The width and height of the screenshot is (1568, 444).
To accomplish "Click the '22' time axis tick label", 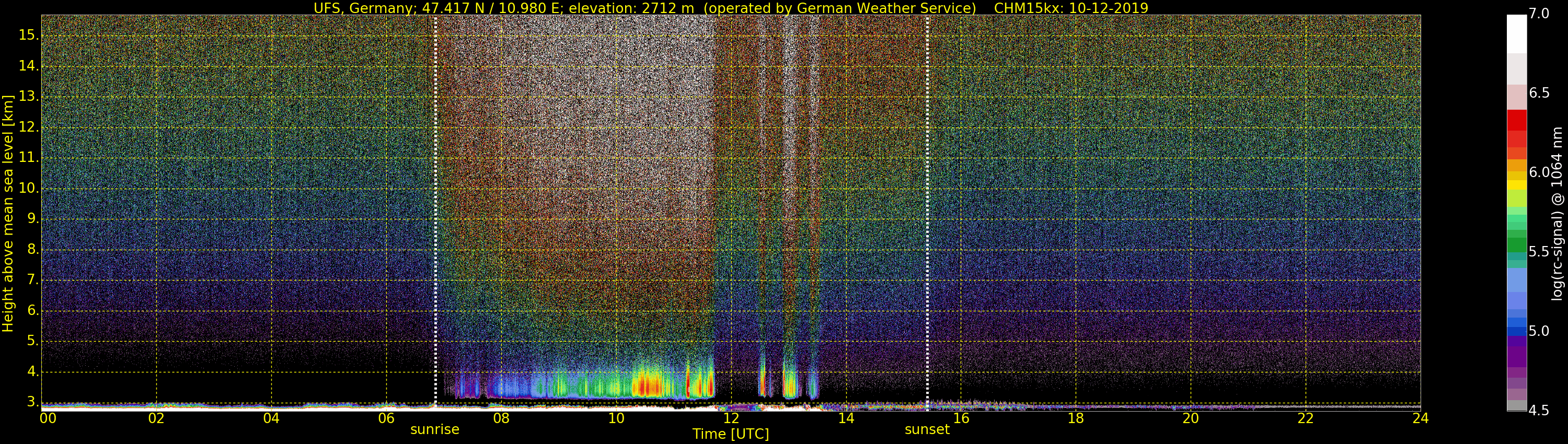I will tap(1306, 418).
